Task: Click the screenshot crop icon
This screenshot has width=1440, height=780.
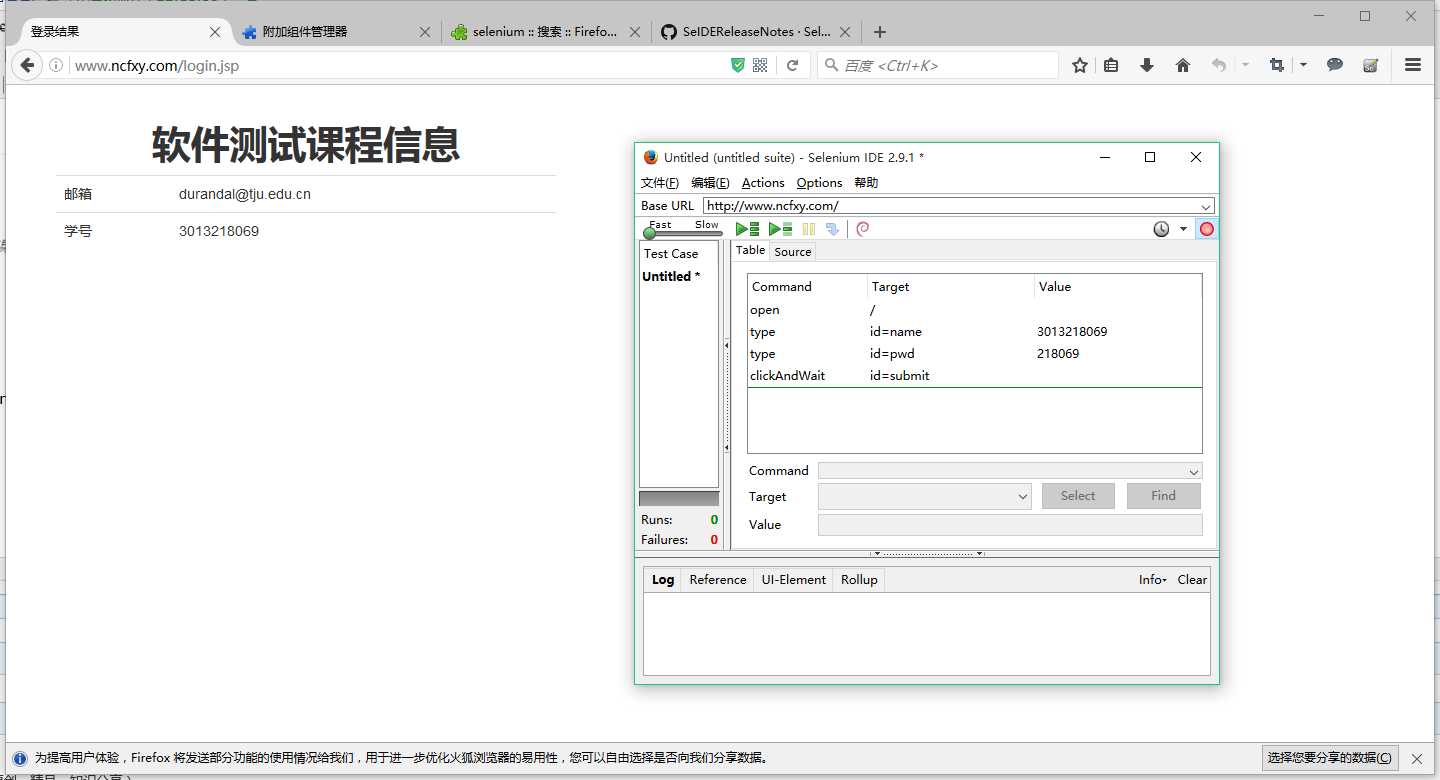Action: 1276,65
